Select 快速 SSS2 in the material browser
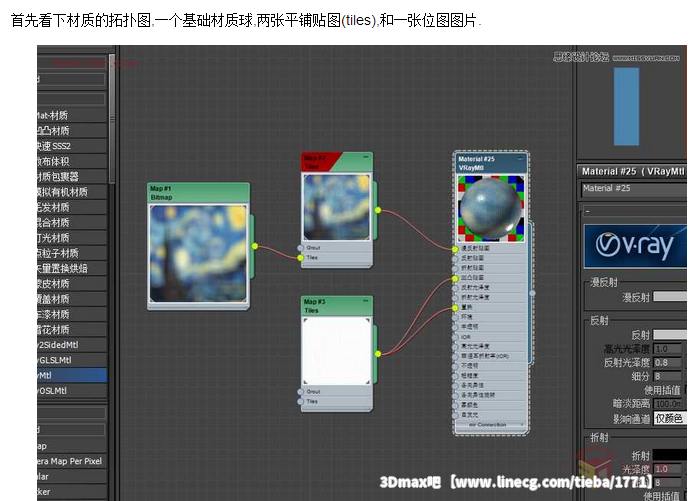 [72, 146]
